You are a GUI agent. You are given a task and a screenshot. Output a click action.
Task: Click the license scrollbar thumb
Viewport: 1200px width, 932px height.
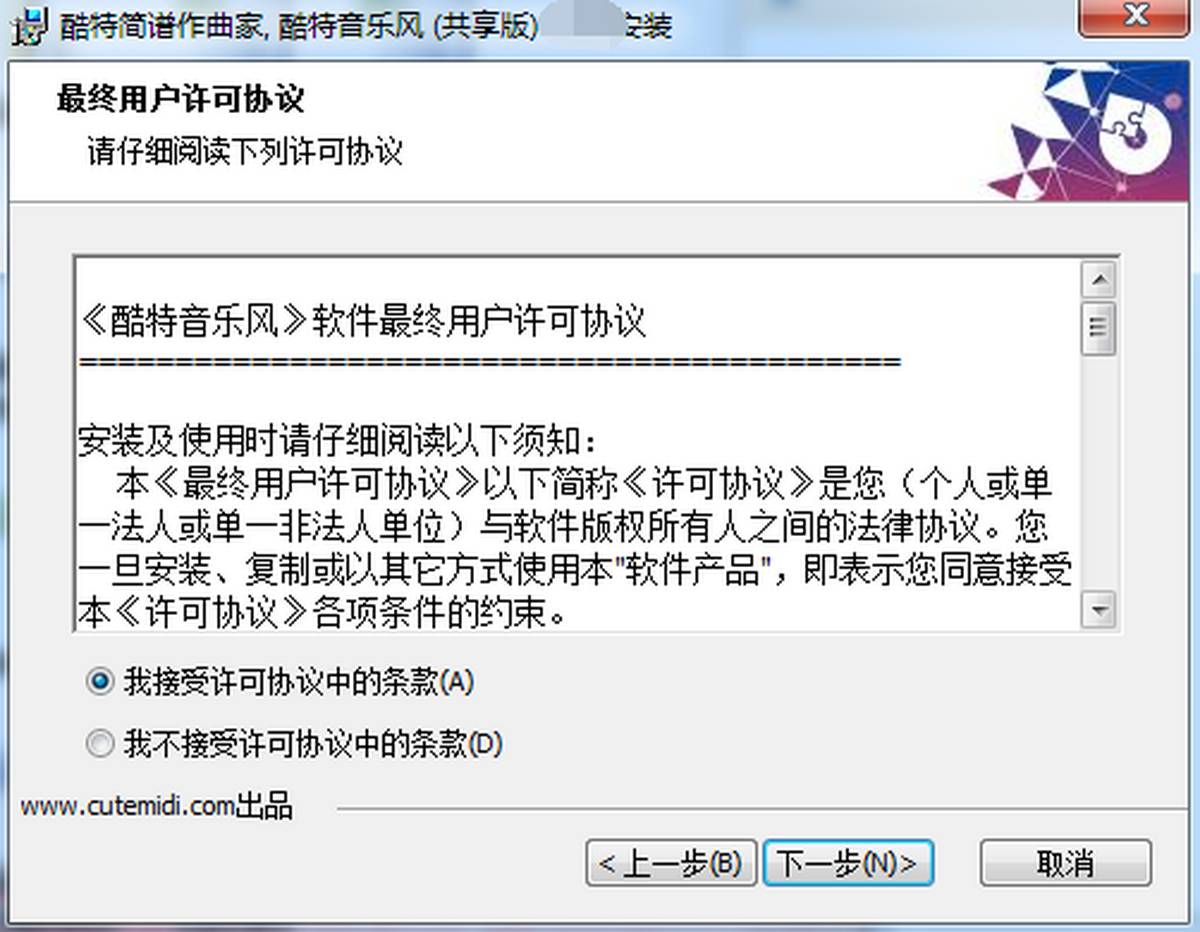[x=1100, y=326]
